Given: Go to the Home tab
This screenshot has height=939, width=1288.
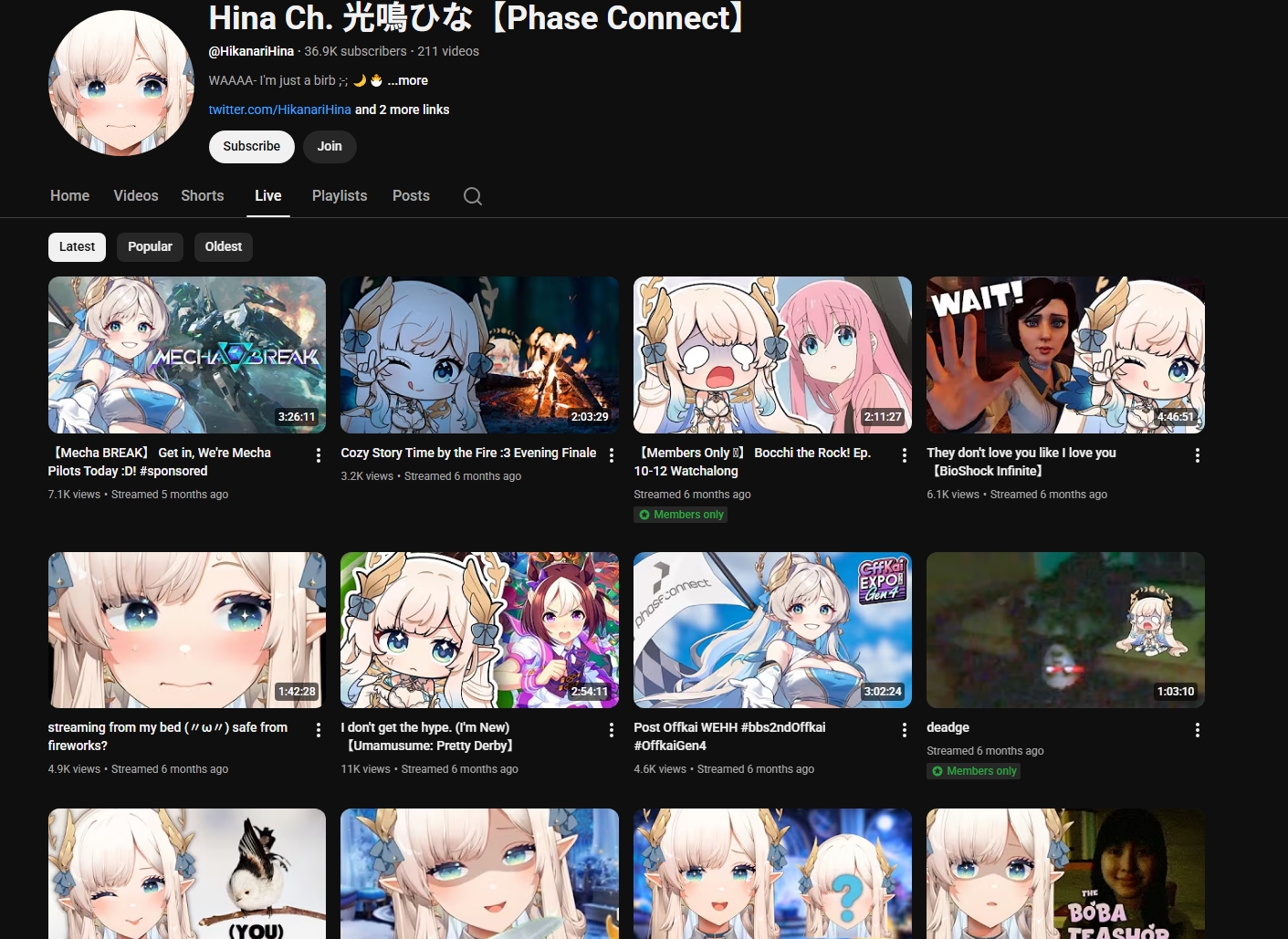Looking at the screenshot, I should point(69,196).
